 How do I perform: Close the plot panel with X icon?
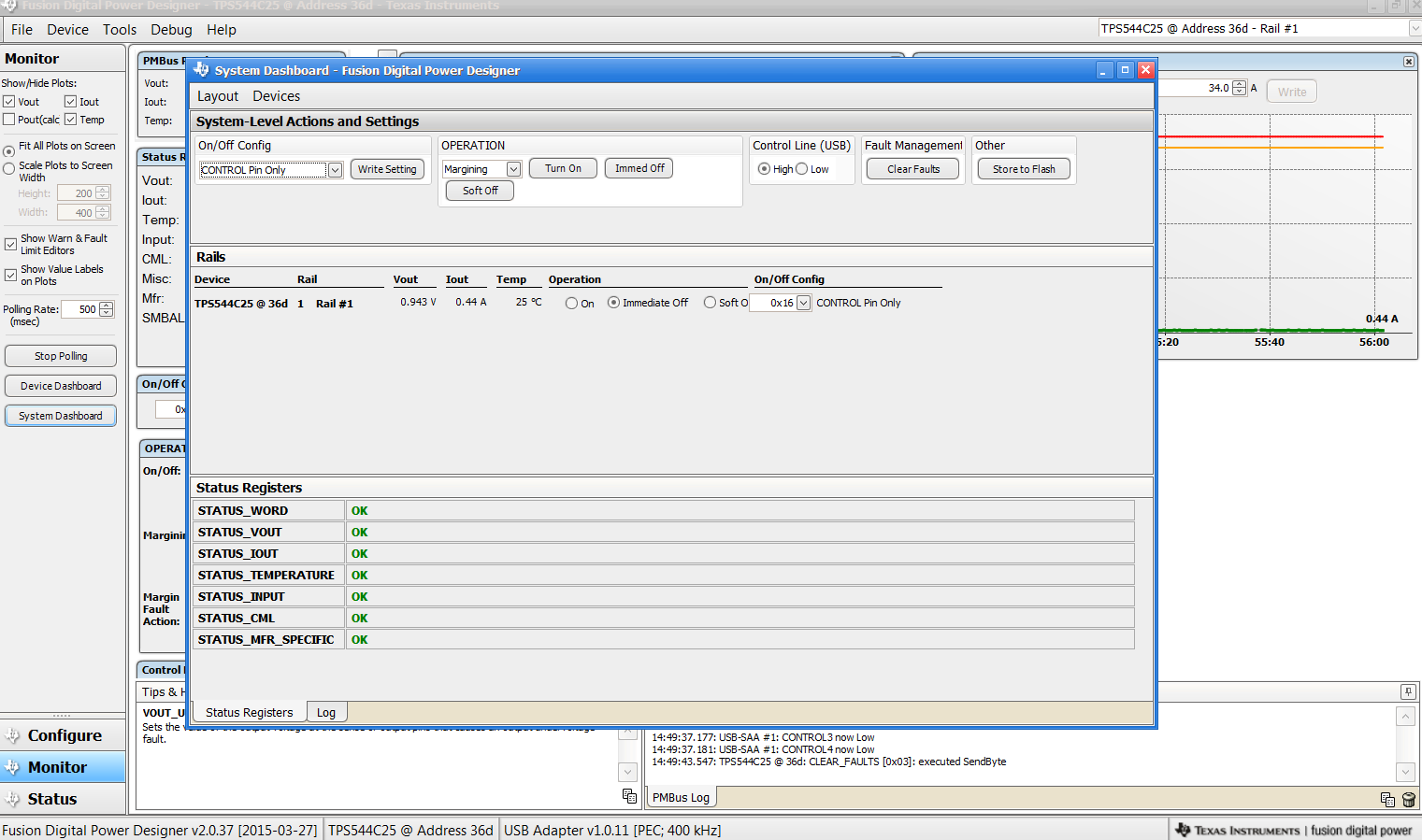pyautogui.click(x=1409, y=62)
